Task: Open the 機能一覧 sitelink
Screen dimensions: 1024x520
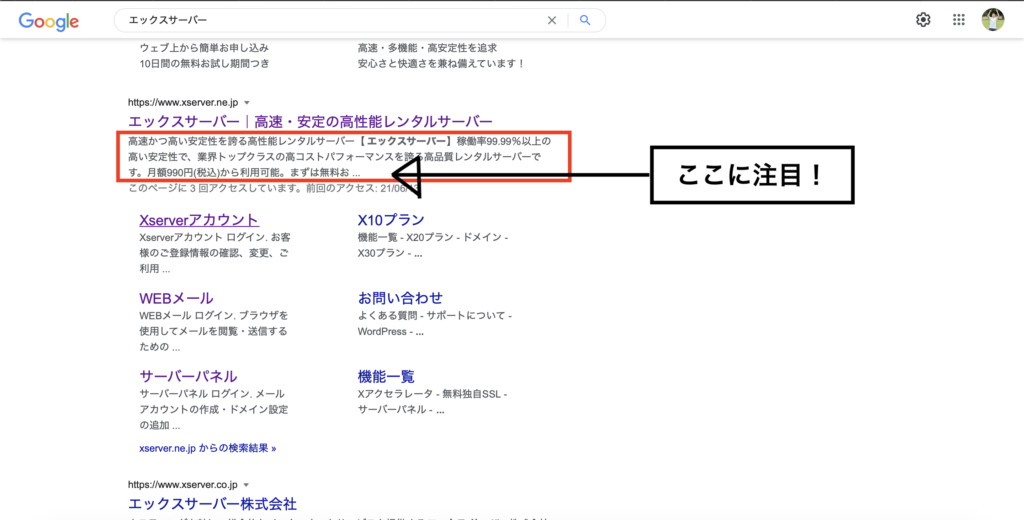Action: 386,376
